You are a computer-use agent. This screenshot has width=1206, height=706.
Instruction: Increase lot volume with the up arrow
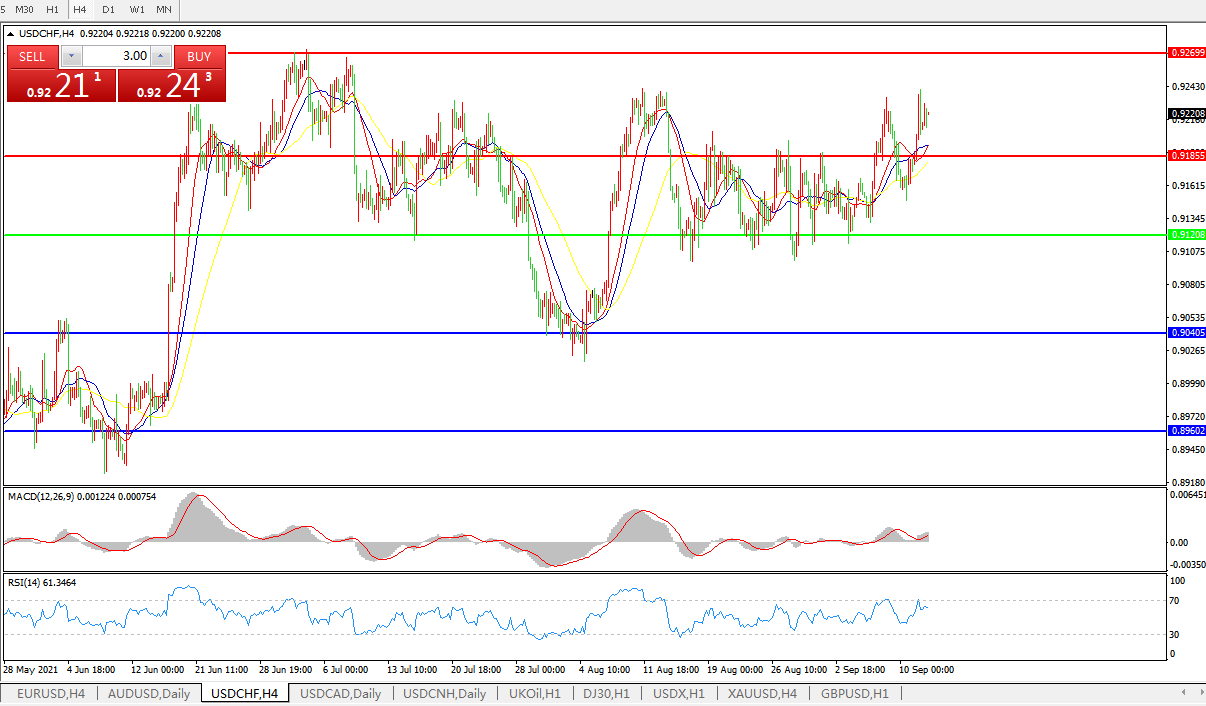[x=161, y=57]
